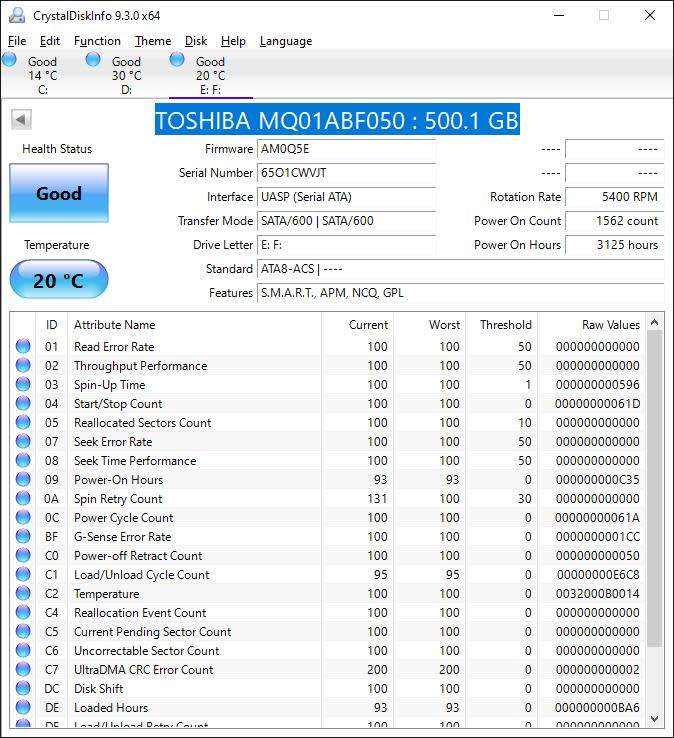
Task: Click the Good health status button
Action: [59, 193]
